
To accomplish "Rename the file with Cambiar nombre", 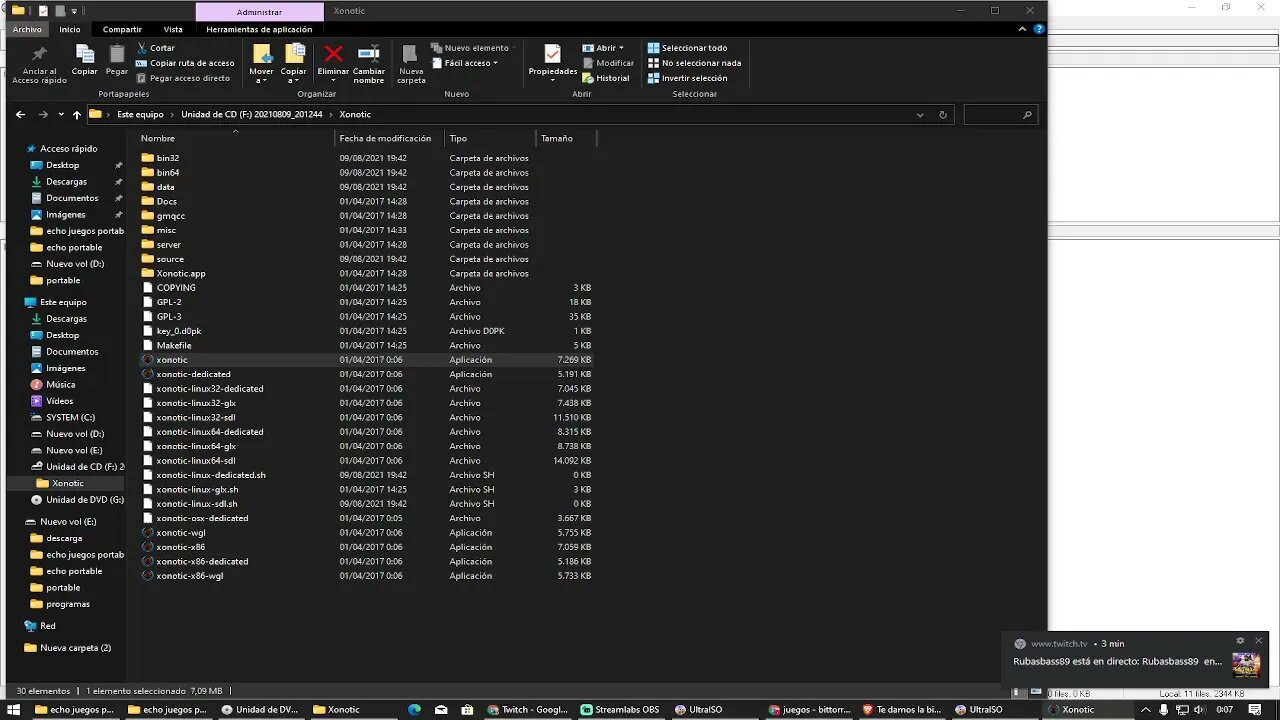I will pyautogui.click(x=369, y=64).
